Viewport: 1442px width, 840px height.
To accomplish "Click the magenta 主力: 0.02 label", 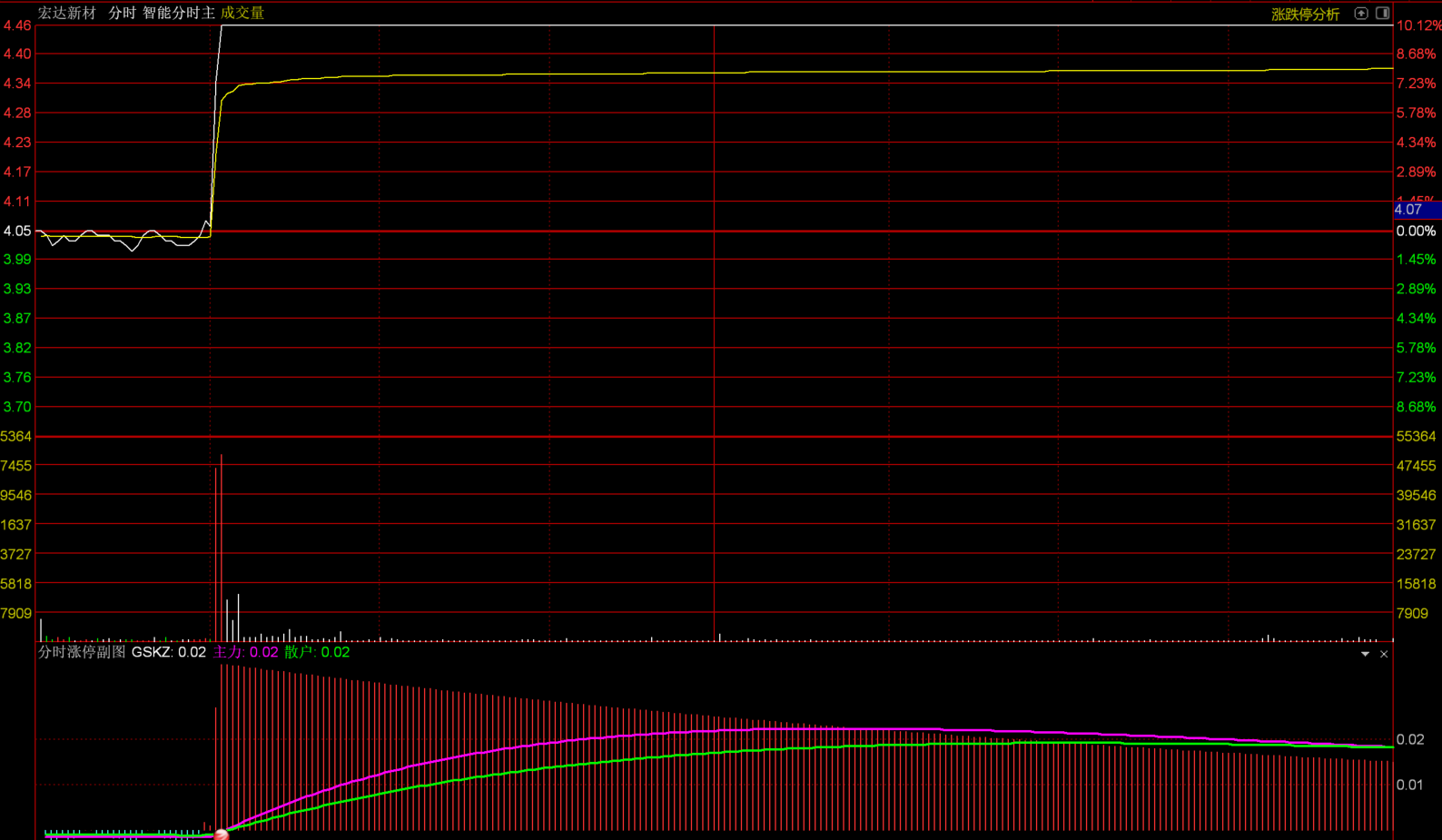I will tap(245, 652).
